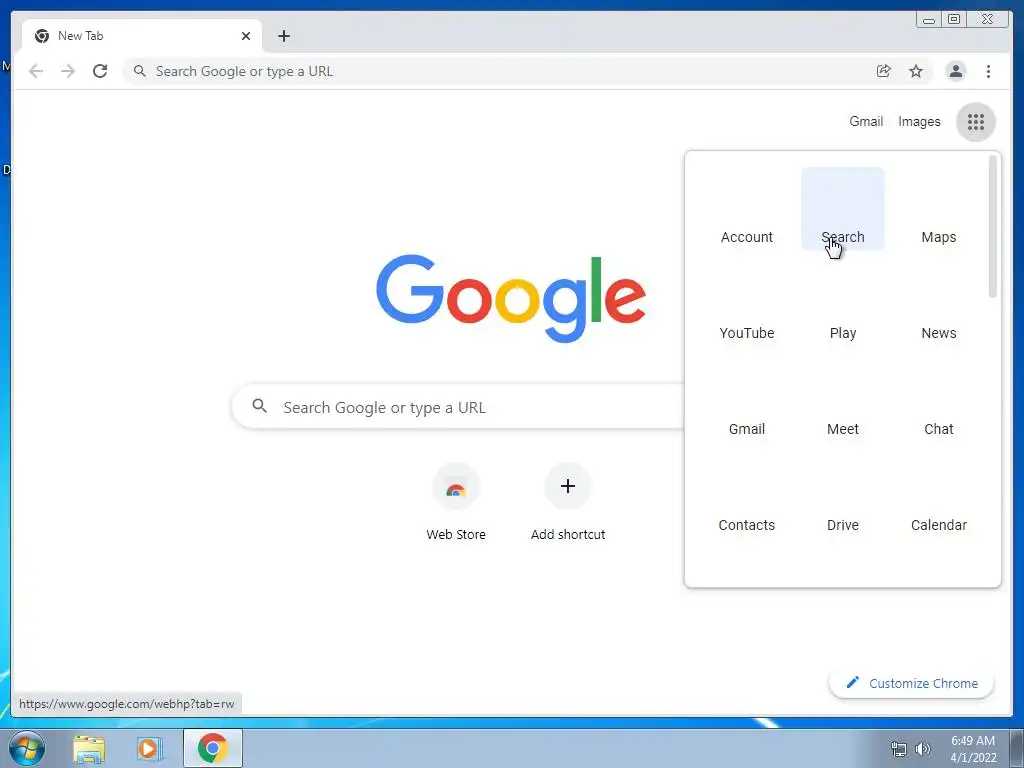
Task: Open the Web Store shortcut
Action: coord(456,503)
